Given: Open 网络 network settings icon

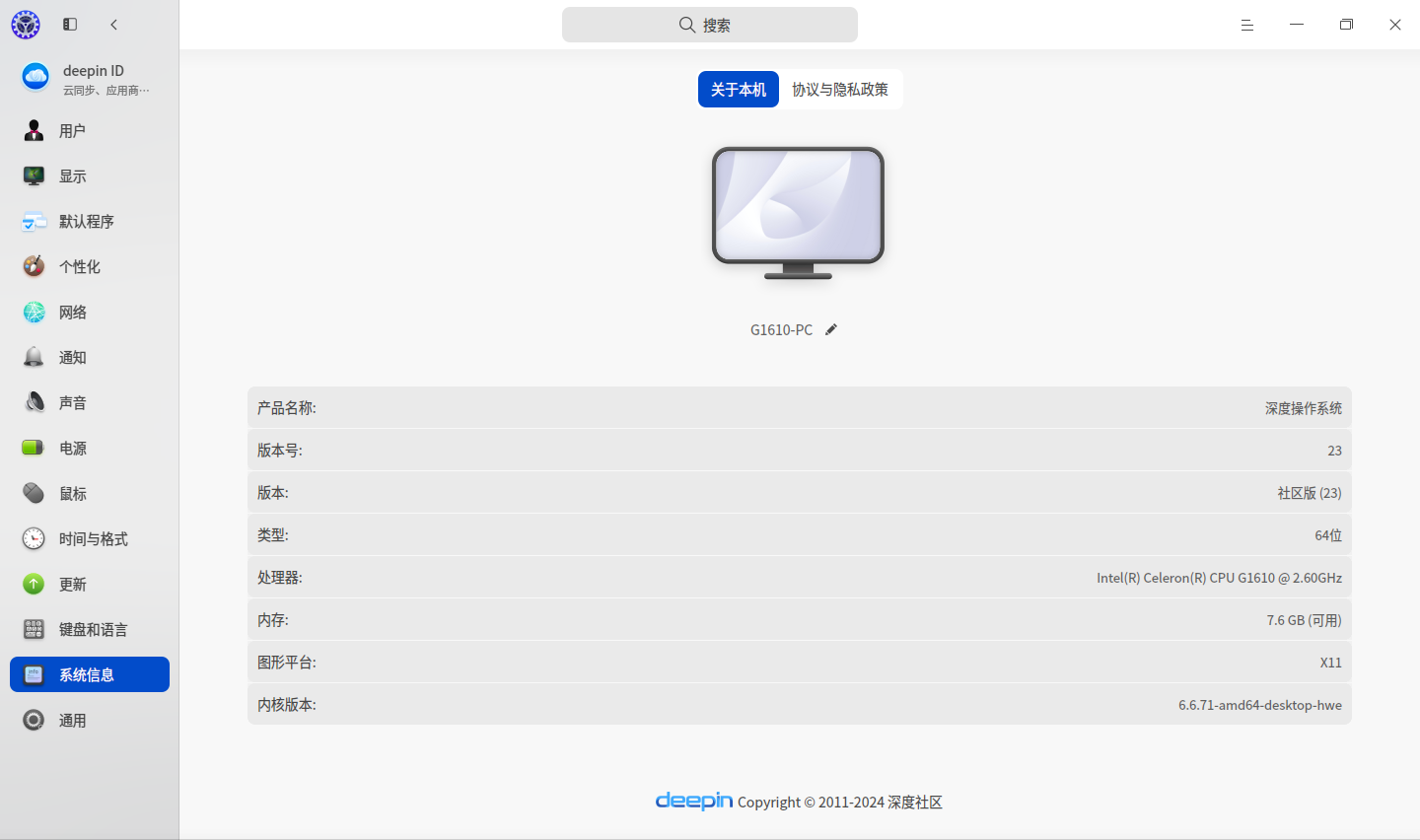Looking at the screenshot, I should pos(34,312).
